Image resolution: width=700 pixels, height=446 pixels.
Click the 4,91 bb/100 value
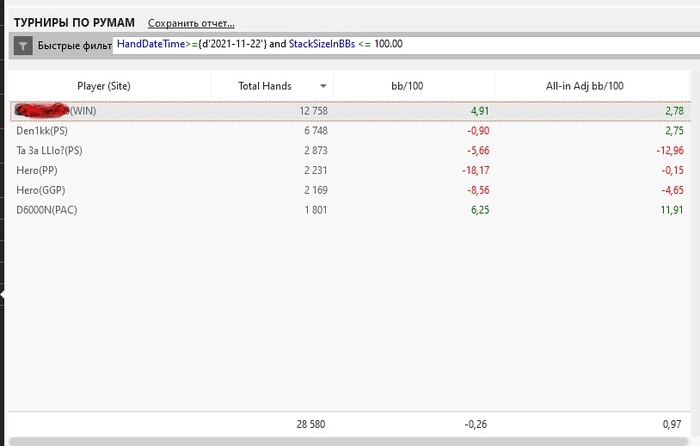[x=480, y=111]
